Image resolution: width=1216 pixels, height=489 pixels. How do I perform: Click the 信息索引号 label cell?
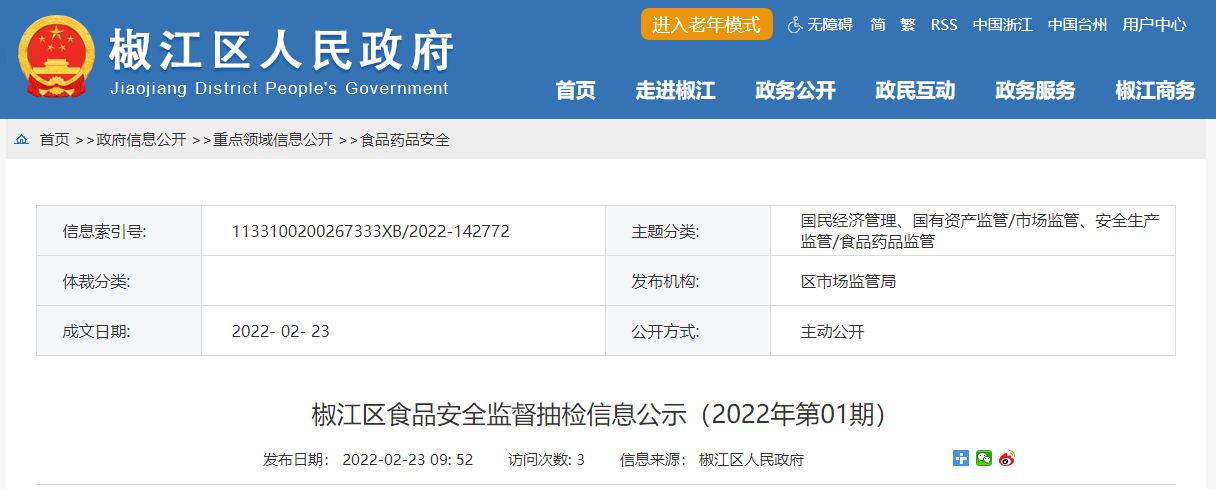tap(119, 231)
